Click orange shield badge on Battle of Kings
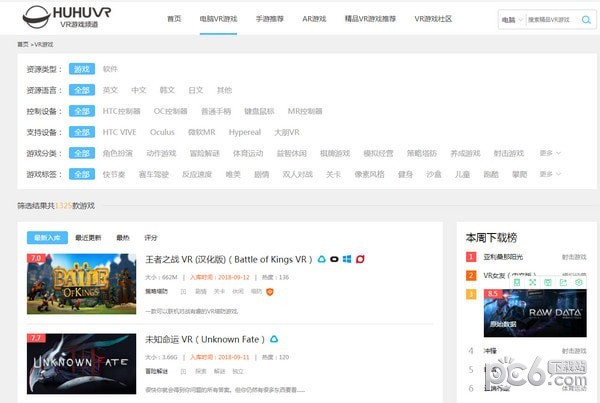The image size is (600, 403). [x=270, y=292]
